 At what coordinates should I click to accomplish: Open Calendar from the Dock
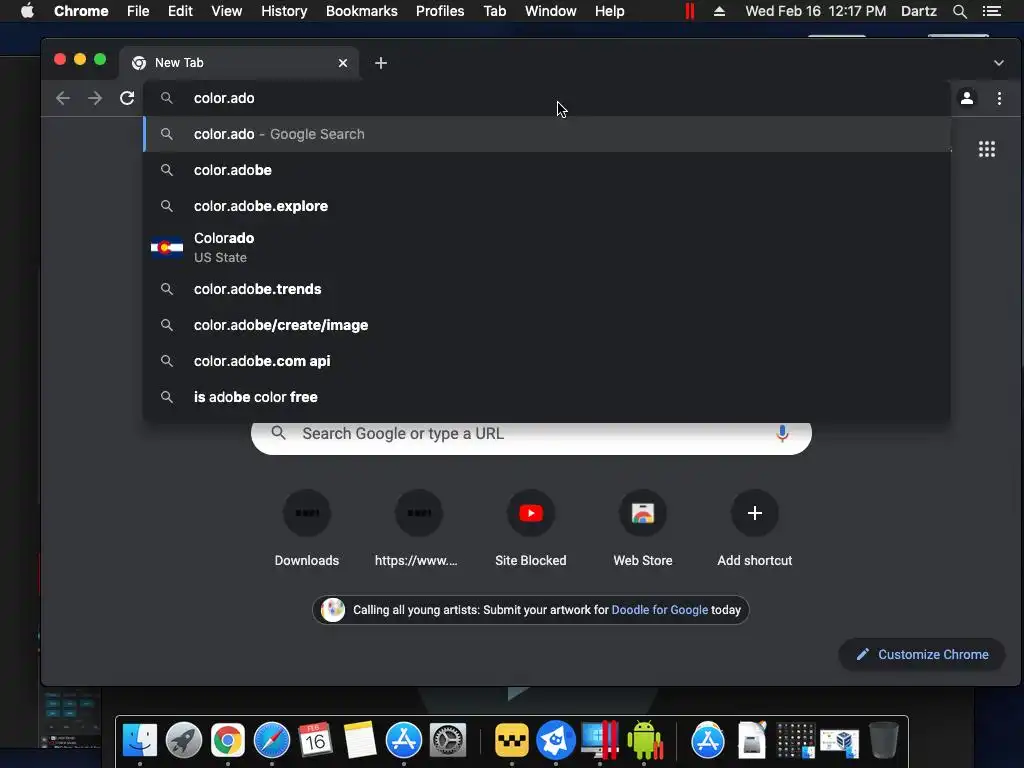click(315, 741)
